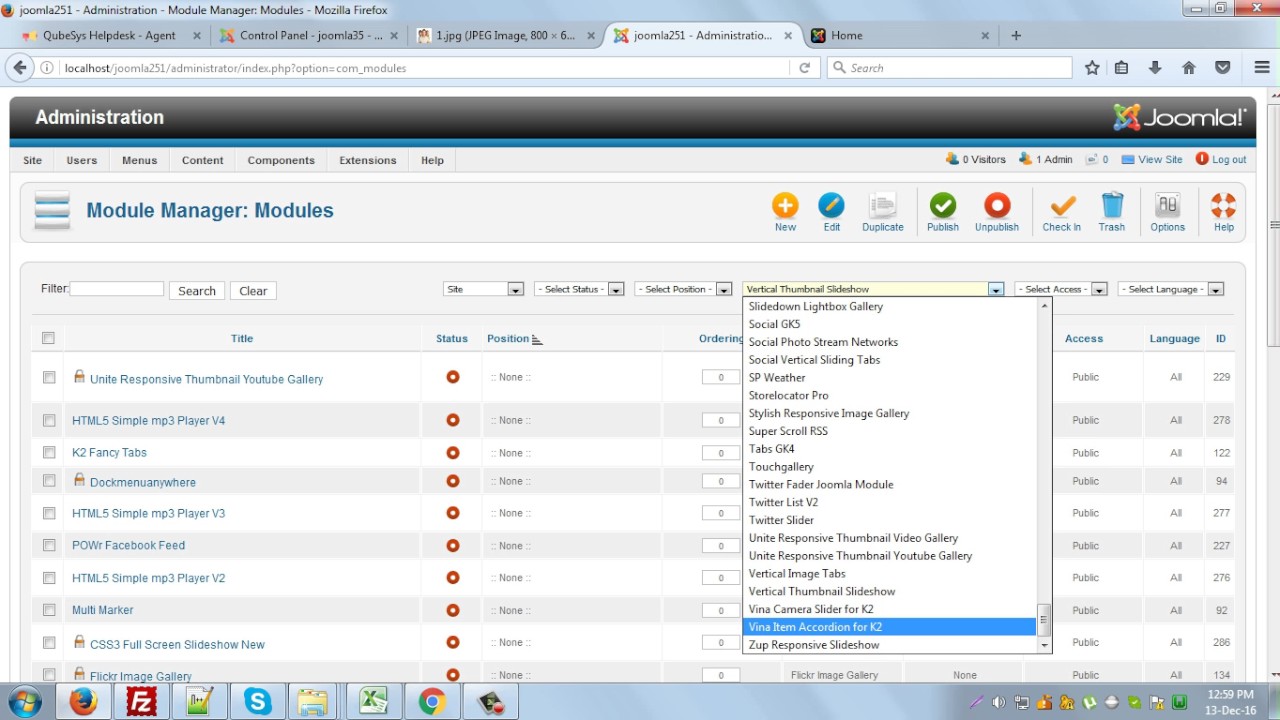The width and height of the screenshot is (1280, 720).
Task: Click the lock icon beside Dockmenuanywhere
Action: 79,480
